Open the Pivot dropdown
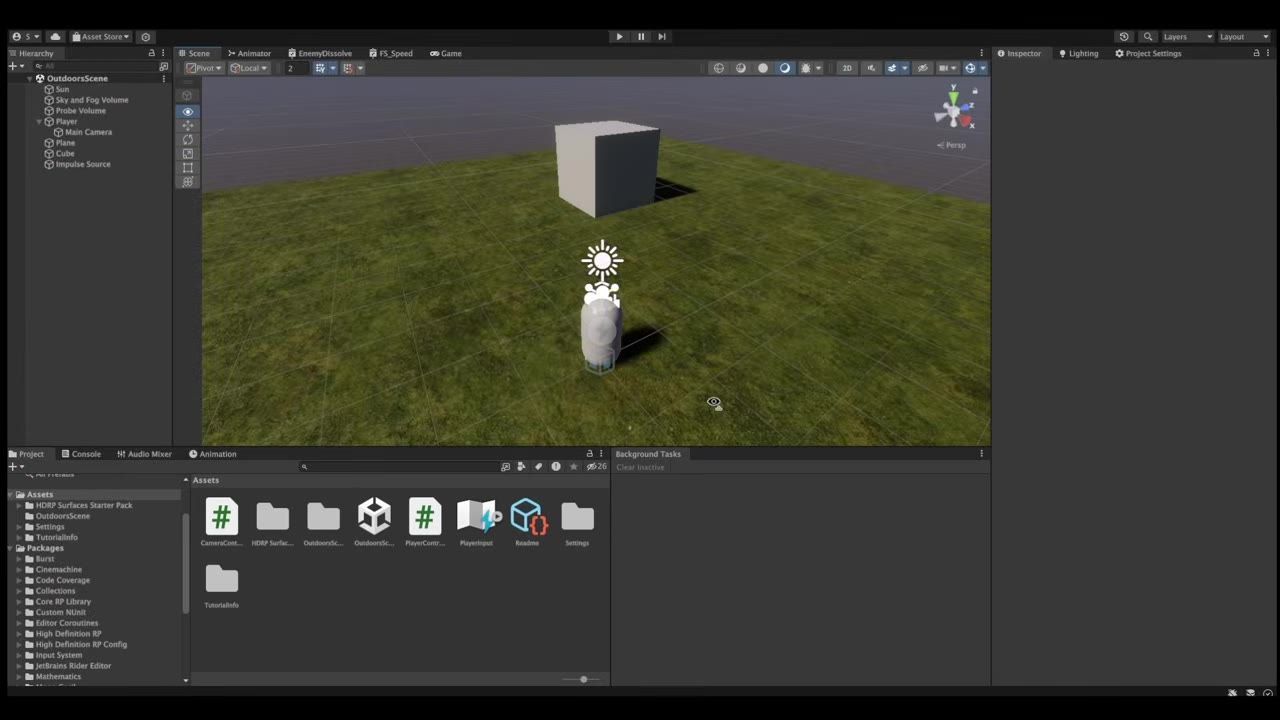 [x=205, y=68]
